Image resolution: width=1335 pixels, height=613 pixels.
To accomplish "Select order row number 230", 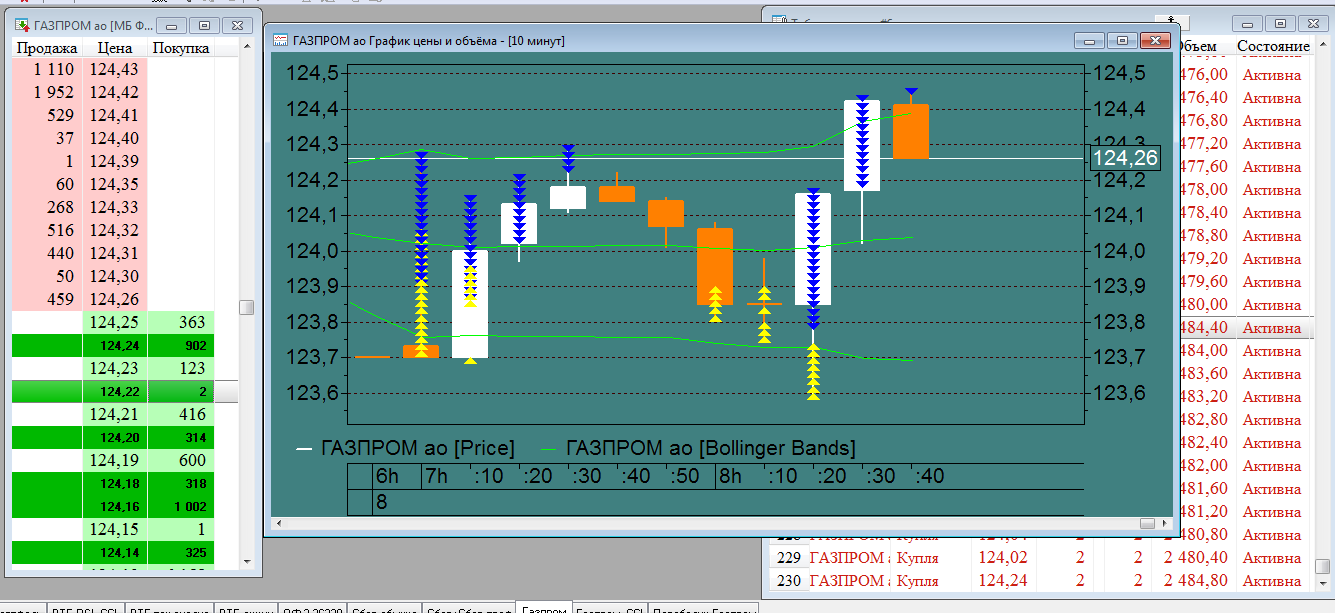I will tap(789, 581).
